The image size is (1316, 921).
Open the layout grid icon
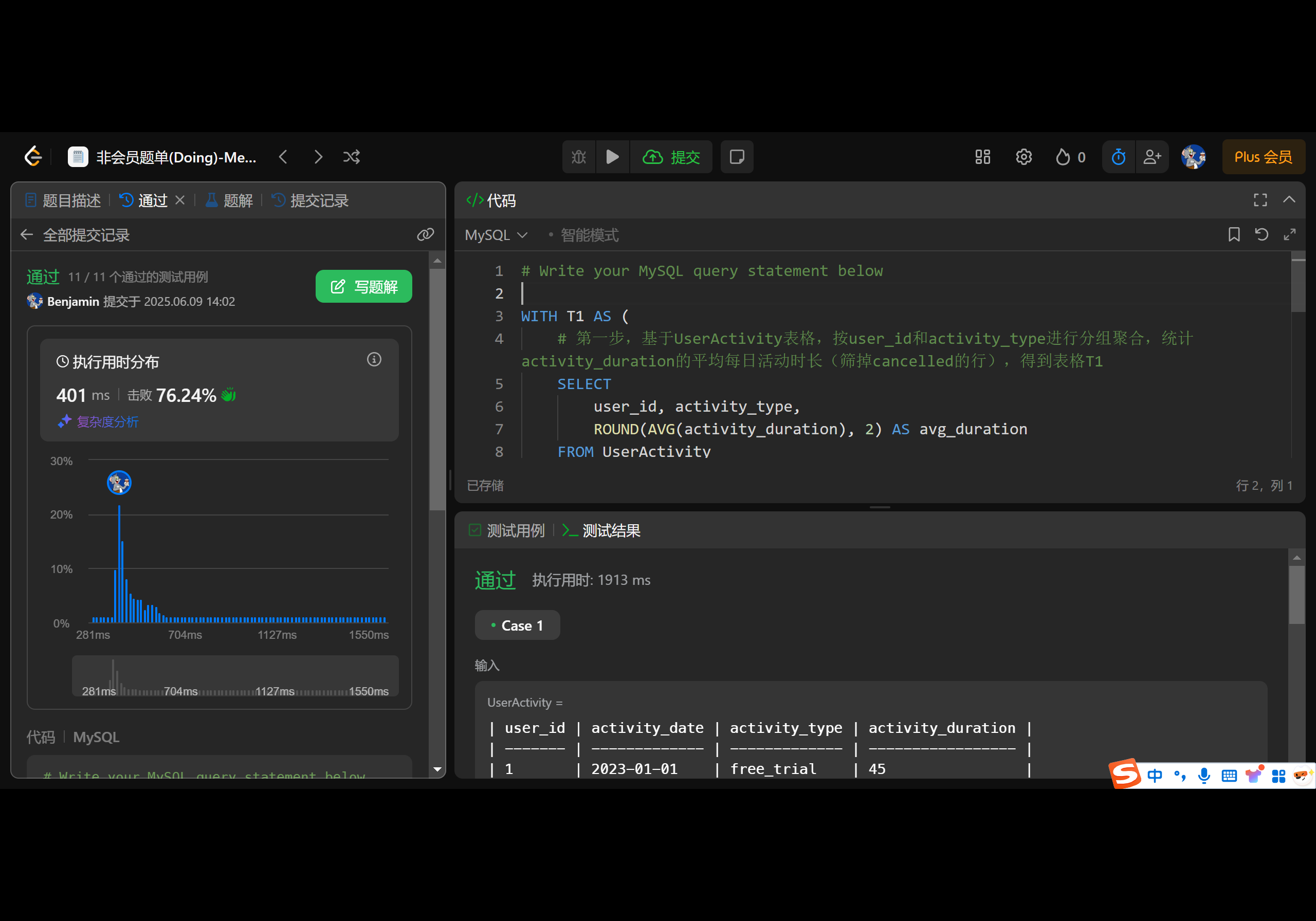pyautogui.click(x=982, y=156)
